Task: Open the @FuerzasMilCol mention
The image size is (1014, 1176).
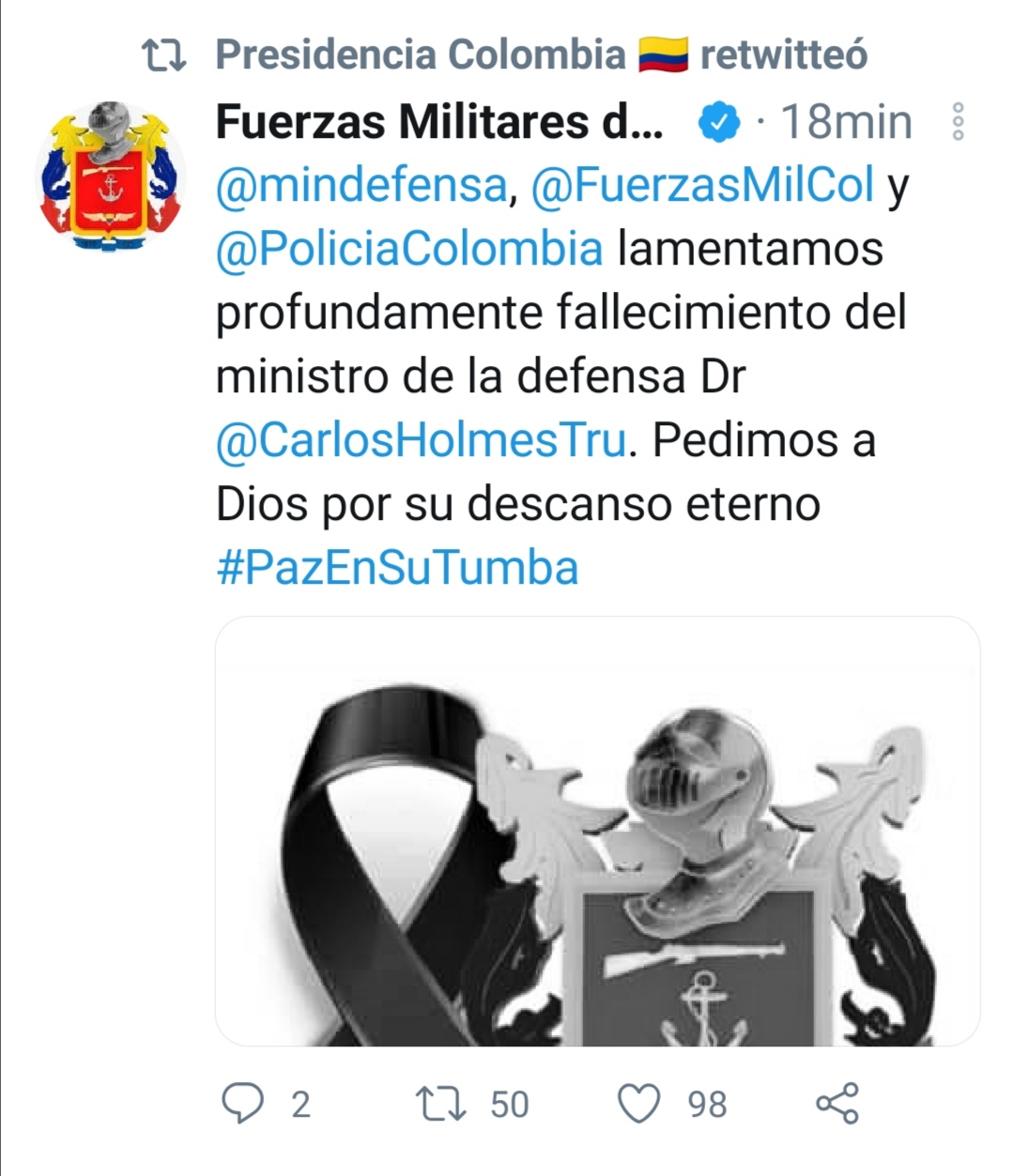Action: [x=703, y=185]
